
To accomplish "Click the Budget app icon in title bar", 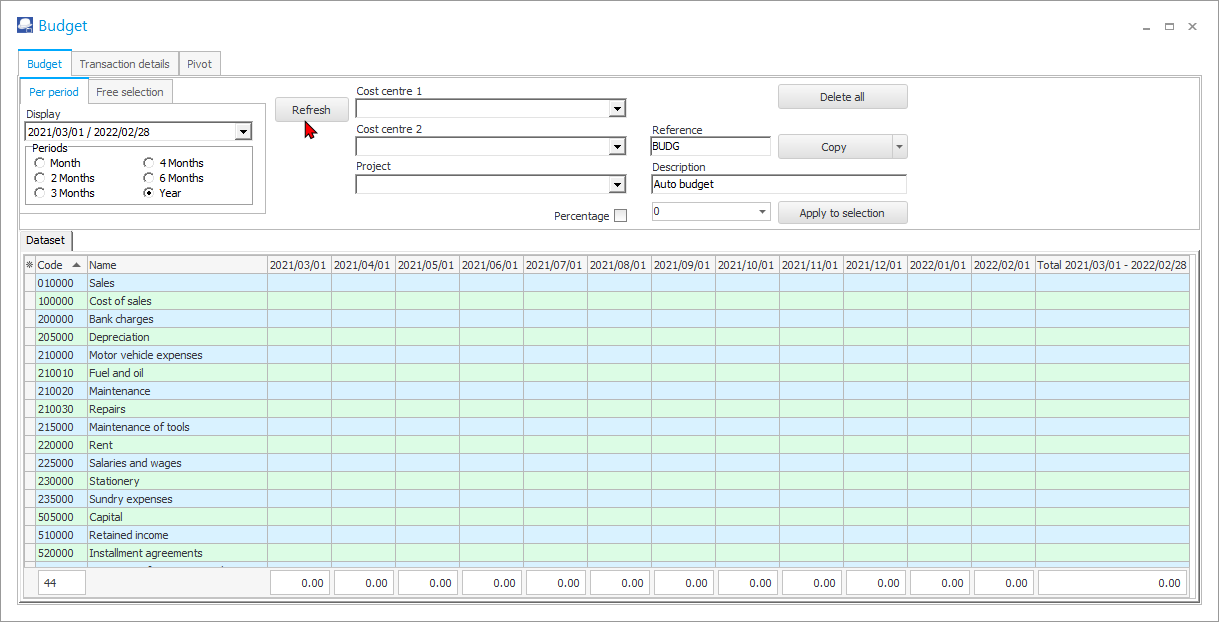I will click(x=25, y=27).
